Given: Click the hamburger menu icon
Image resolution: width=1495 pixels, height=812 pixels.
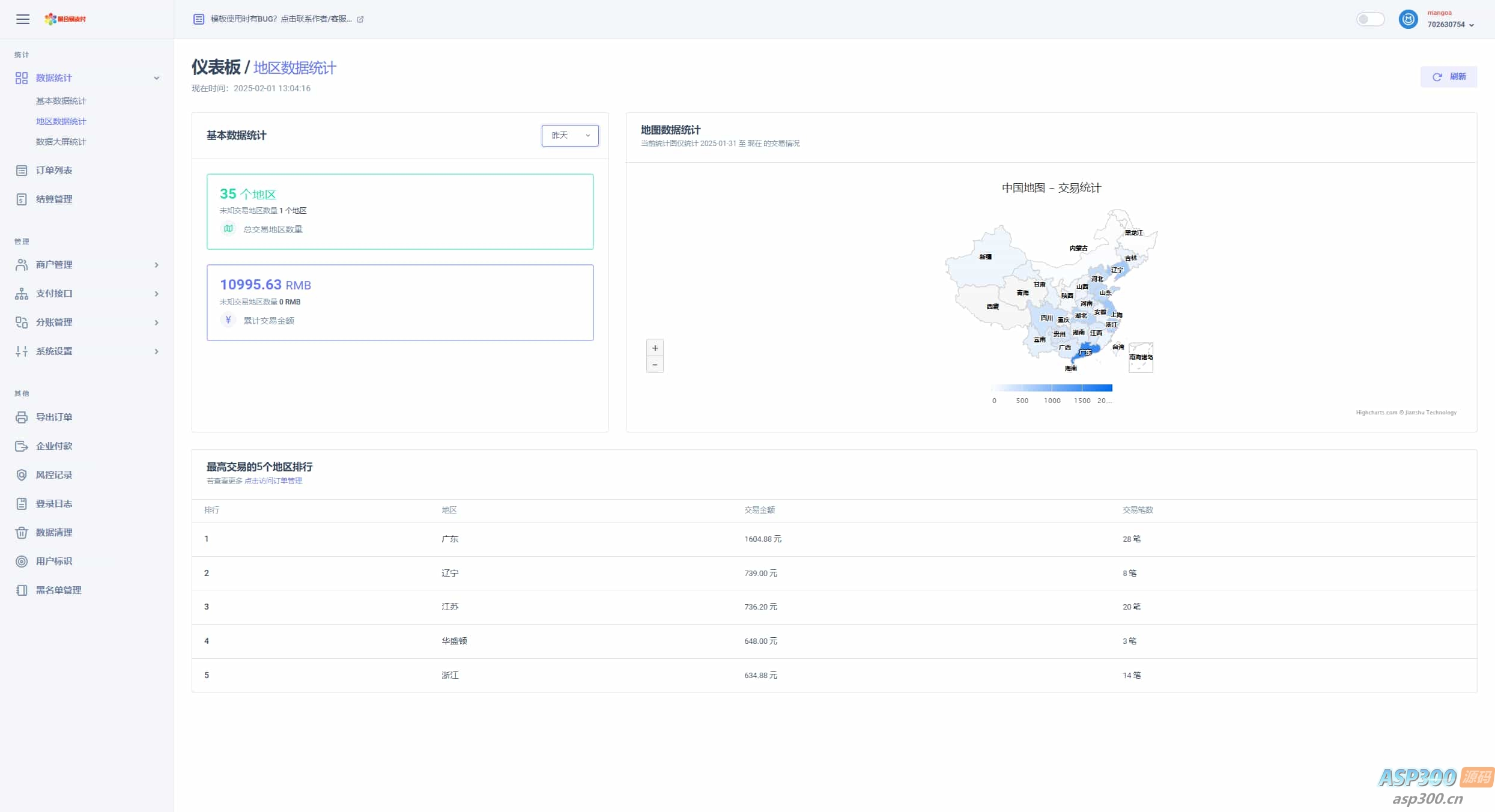Looking at the screenshot, I should tap(23, 19).
